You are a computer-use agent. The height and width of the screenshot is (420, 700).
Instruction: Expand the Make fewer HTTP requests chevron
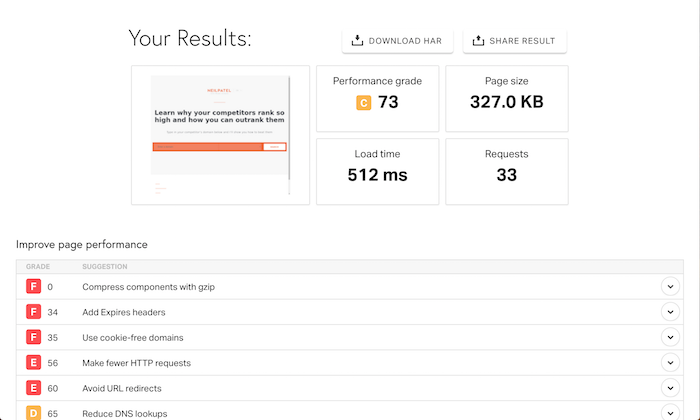670,363
